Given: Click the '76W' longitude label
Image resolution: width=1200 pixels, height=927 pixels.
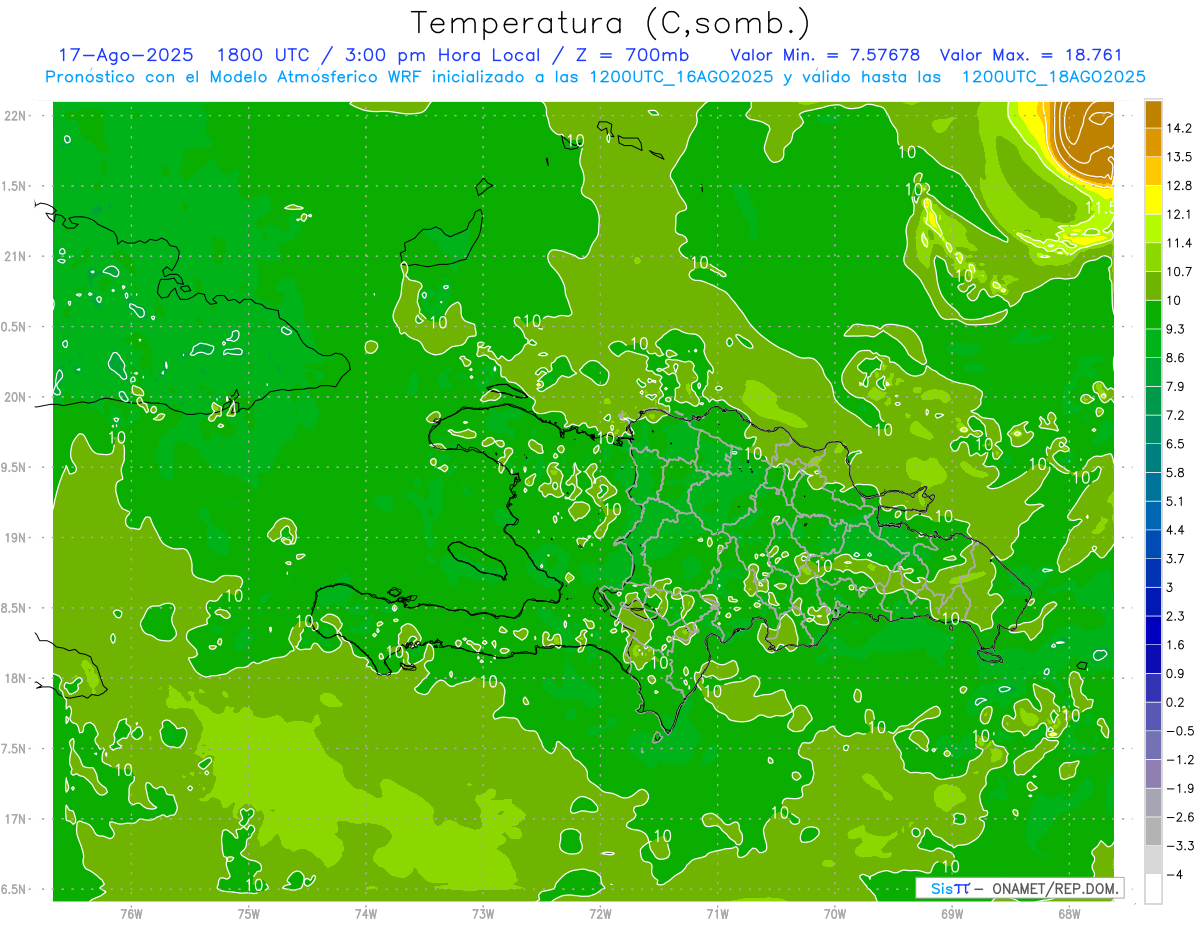Looking at the screenshot, I should point(131,913).
